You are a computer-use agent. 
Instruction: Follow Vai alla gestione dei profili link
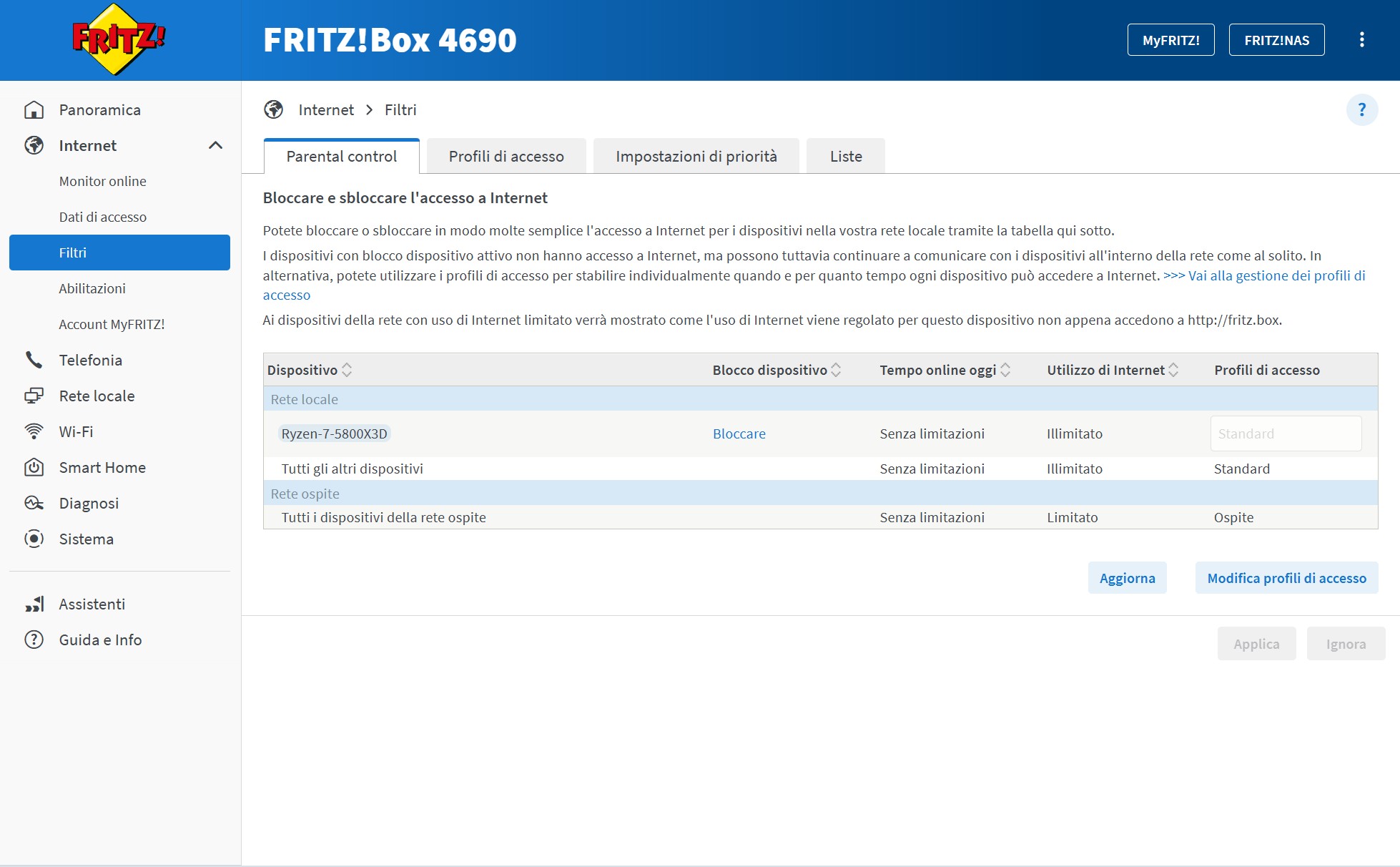1264,275
